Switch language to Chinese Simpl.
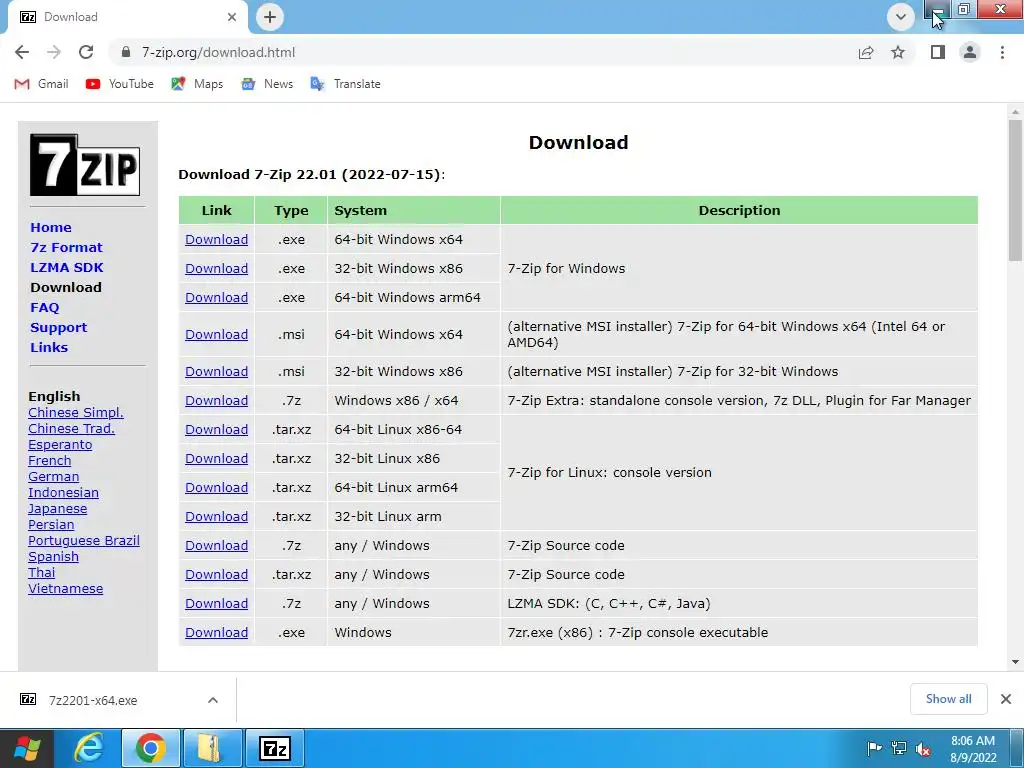The image size is (1024, 768). [76, 413]
